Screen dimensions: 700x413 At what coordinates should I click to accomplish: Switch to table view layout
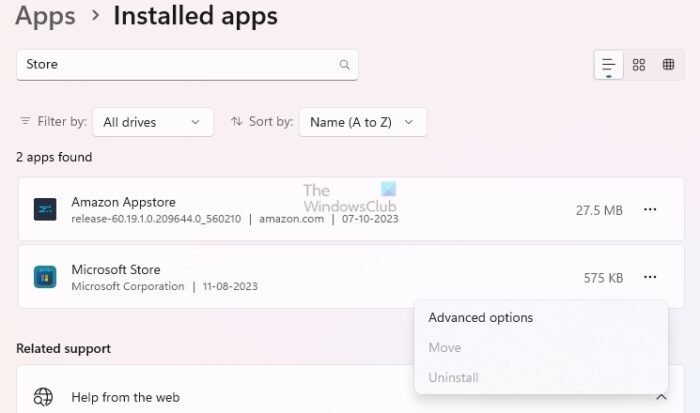669,65
